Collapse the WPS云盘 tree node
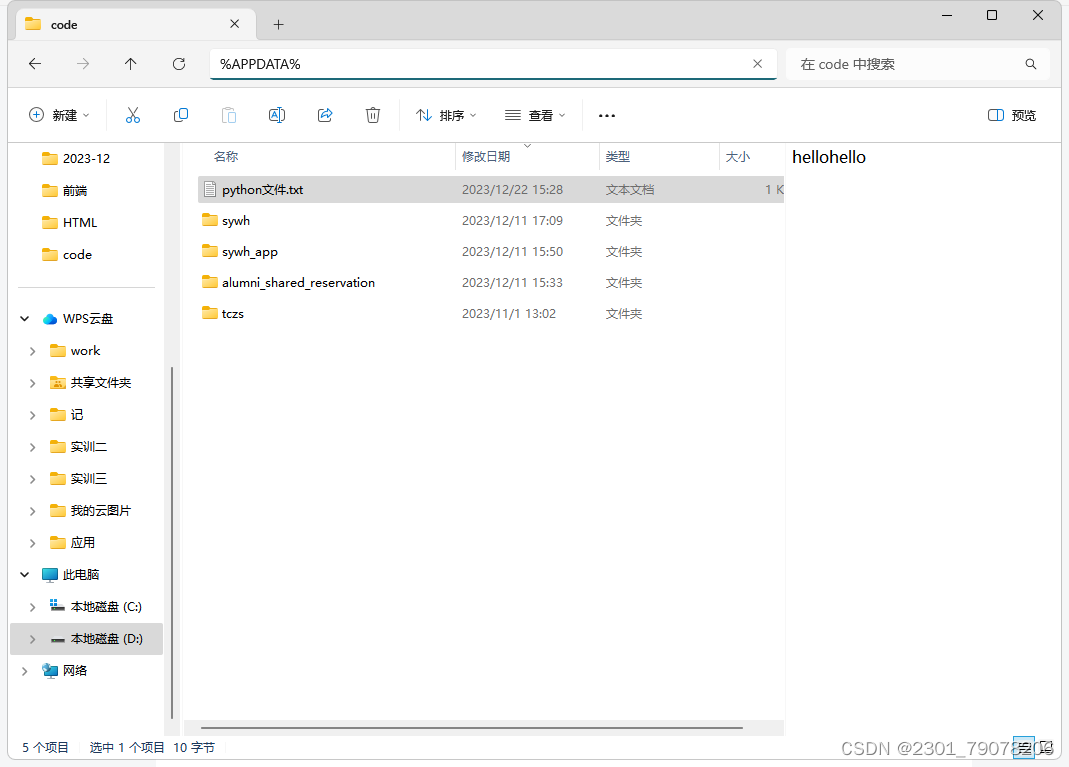The image size is (1069, 767). pos(25,319)
